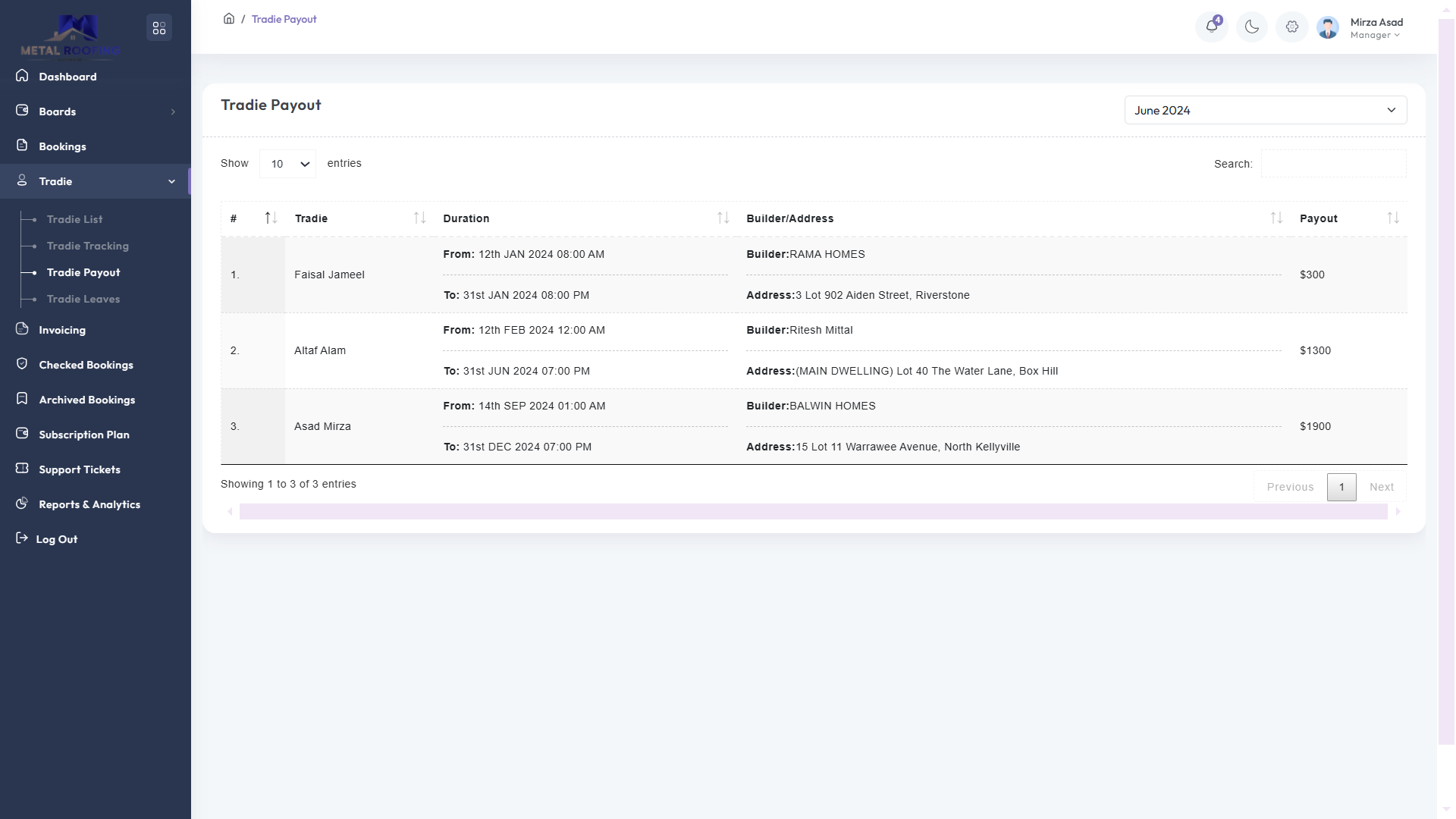Image resolution: width=1456 pixels, height=819 pixels.
Task: Click the Next pagination button
Action: click(1381, 487)
